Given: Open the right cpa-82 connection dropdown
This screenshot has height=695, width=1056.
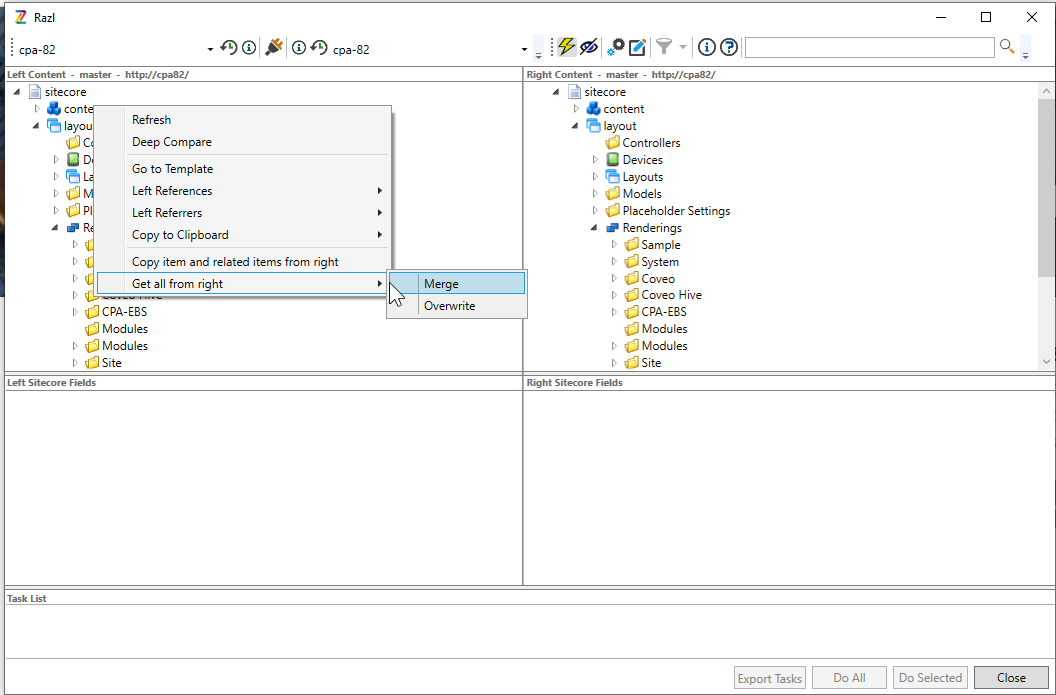Looking at the screenshot, I should tap(524, 49).
